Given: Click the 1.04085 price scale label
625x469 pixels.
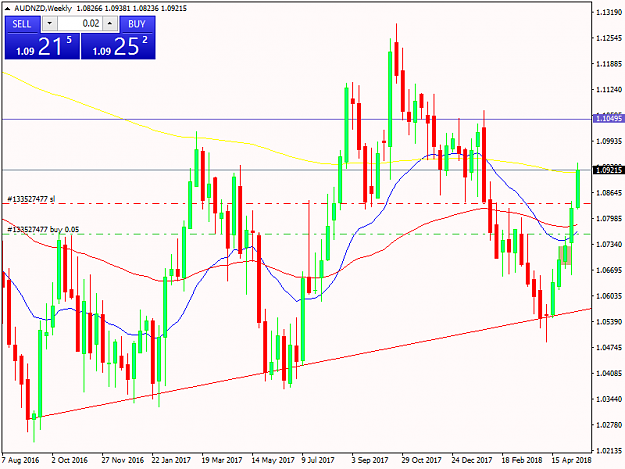Looking at the screenshot, I should [609, 373].
